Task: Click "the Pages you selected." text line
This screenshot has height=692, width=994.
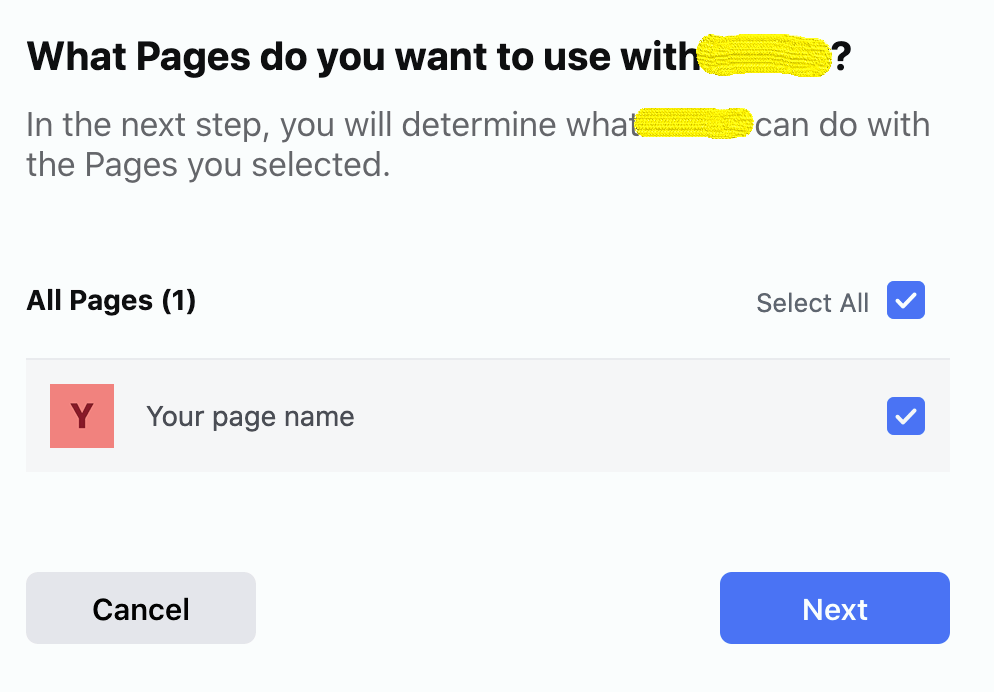Action: (x=207, y=164)
